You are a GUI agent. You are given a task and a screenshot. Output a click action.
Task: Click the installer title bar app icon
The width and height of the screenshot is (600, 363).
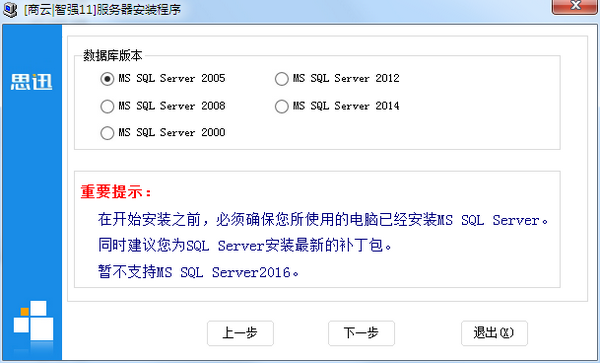(10, 10)
